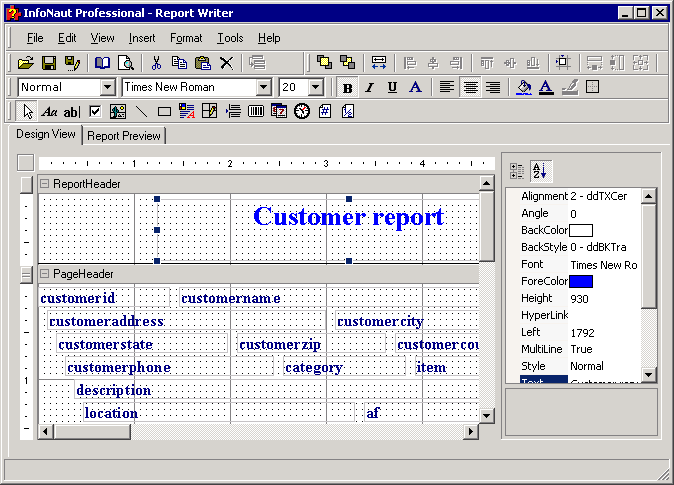The width and height of the screenshot is (674, 485).
Task: Set alignment to center
Action: (x=470, y=87)
